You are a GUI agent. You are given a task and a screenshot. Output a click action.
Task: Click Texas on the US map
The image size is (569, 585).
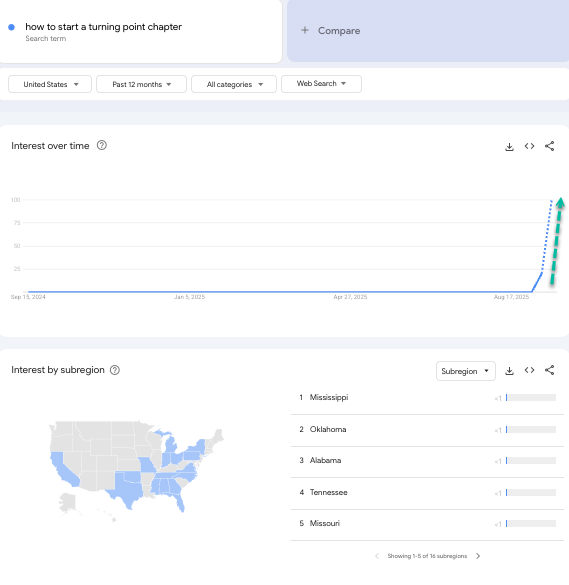127,487
